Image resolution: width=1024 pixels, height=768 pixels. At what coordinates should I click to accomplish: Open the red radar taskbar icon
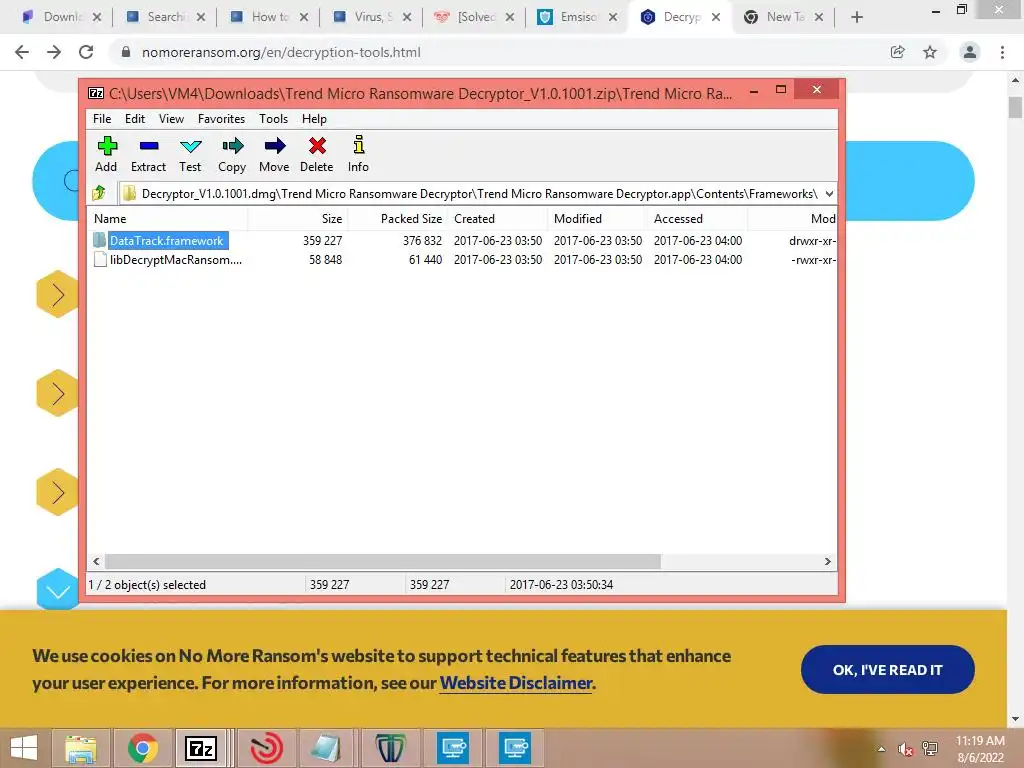[x=266, y=748]
